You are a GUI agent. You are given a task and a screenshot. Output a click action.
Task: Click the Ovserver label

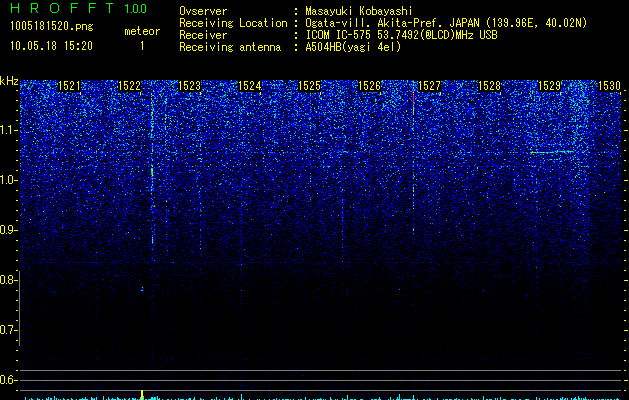[203, 11]
